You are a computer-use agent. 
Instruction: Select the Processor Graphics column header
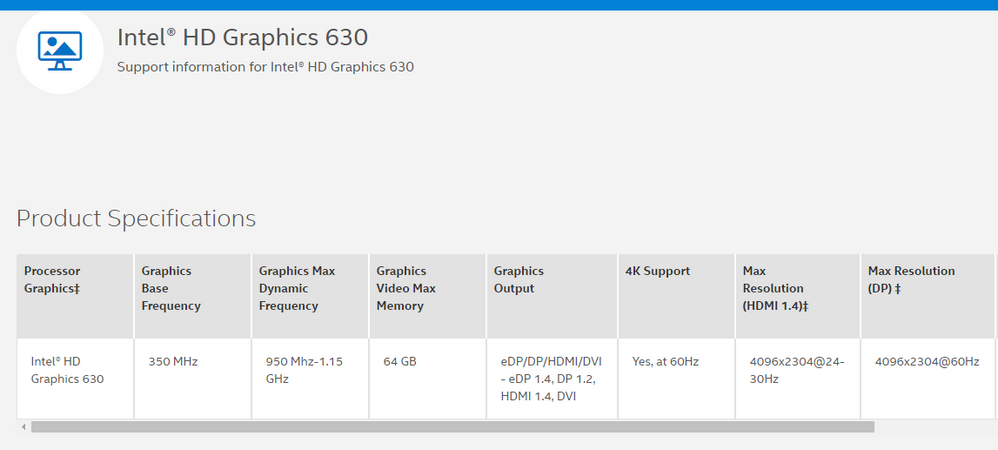pyautogui.click(x=75, y=296)
